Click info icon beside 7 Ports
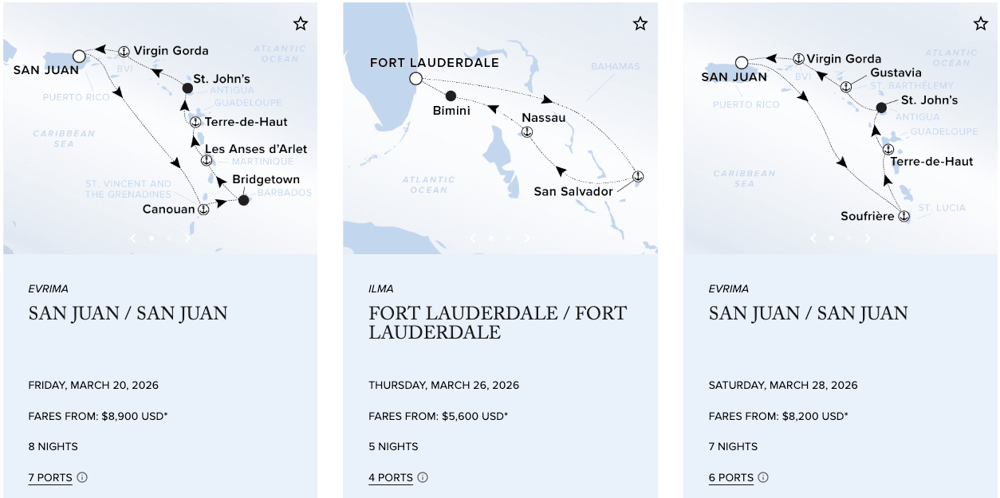Screen dimensions: 1000x498 click(82, 478)
